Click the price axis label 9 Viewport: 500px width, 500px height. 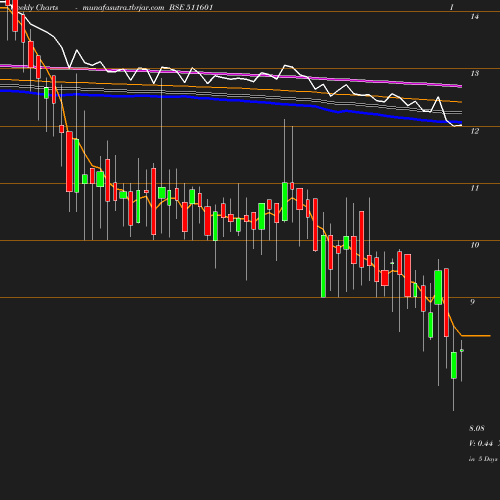coord(472,302)
